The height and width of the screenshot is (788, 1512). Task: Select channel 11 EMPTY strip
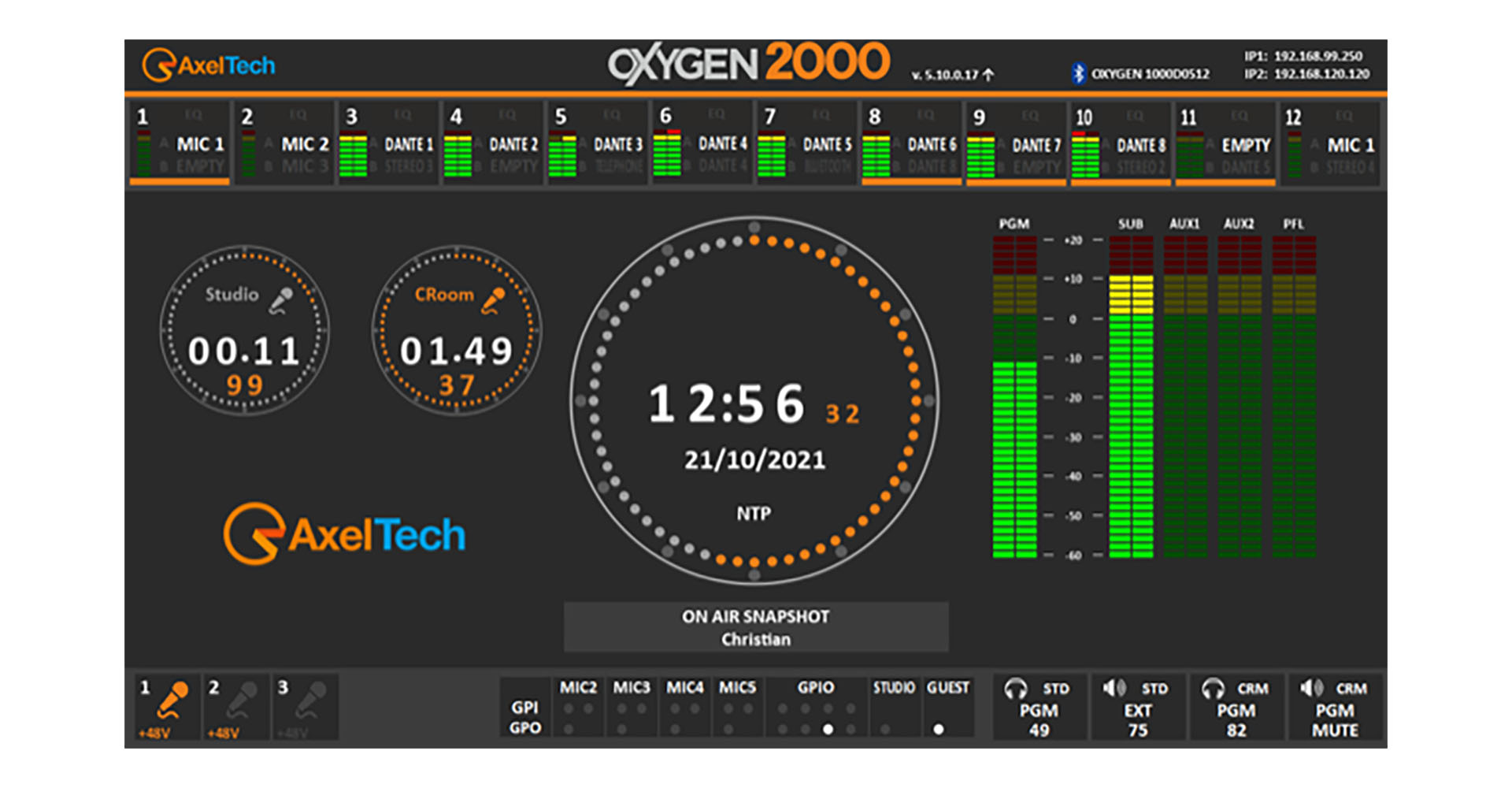(1225, 144)
